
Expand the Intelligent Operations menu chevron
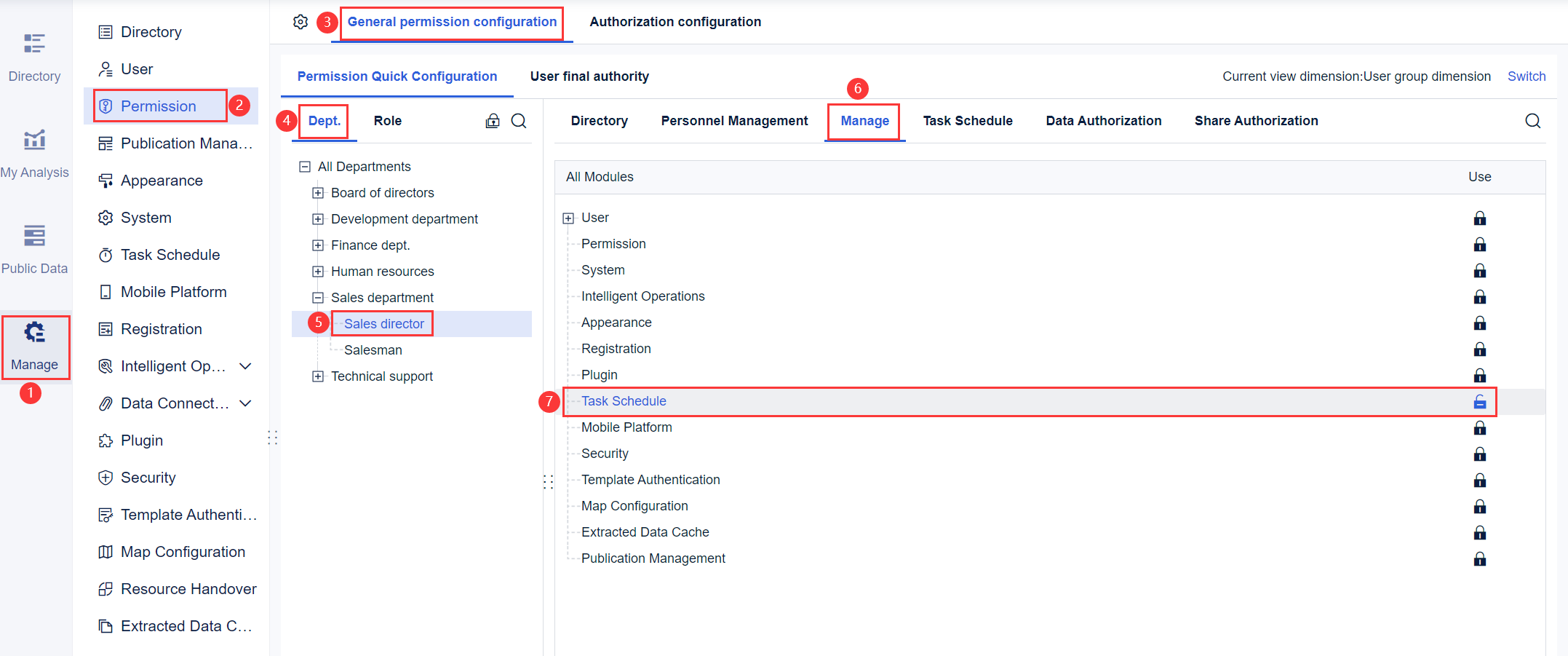click(x=246, y=366)
